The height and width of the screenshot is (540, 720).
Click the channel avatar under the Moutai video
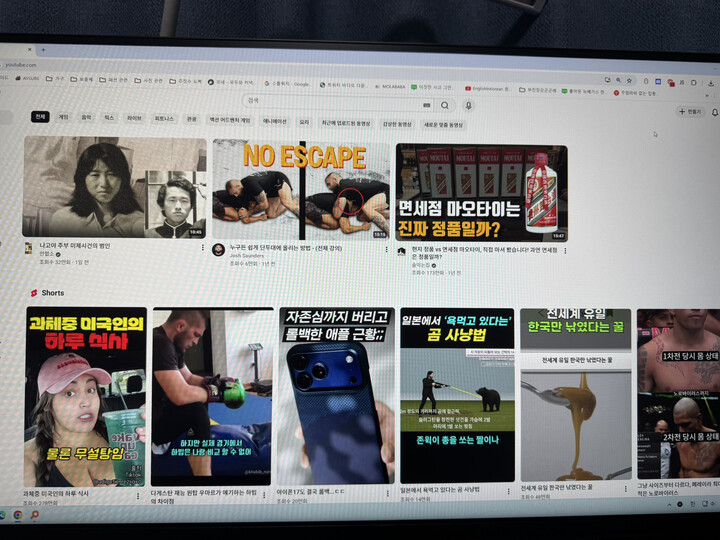[x=401, y=251]
